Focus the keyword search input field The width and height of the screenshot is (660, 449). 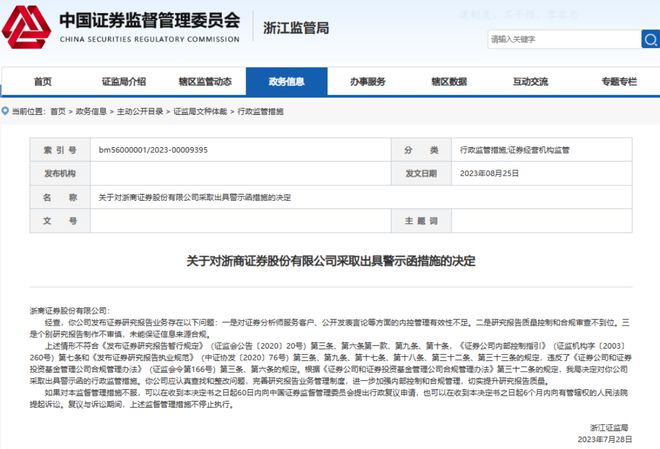point(564,39)
